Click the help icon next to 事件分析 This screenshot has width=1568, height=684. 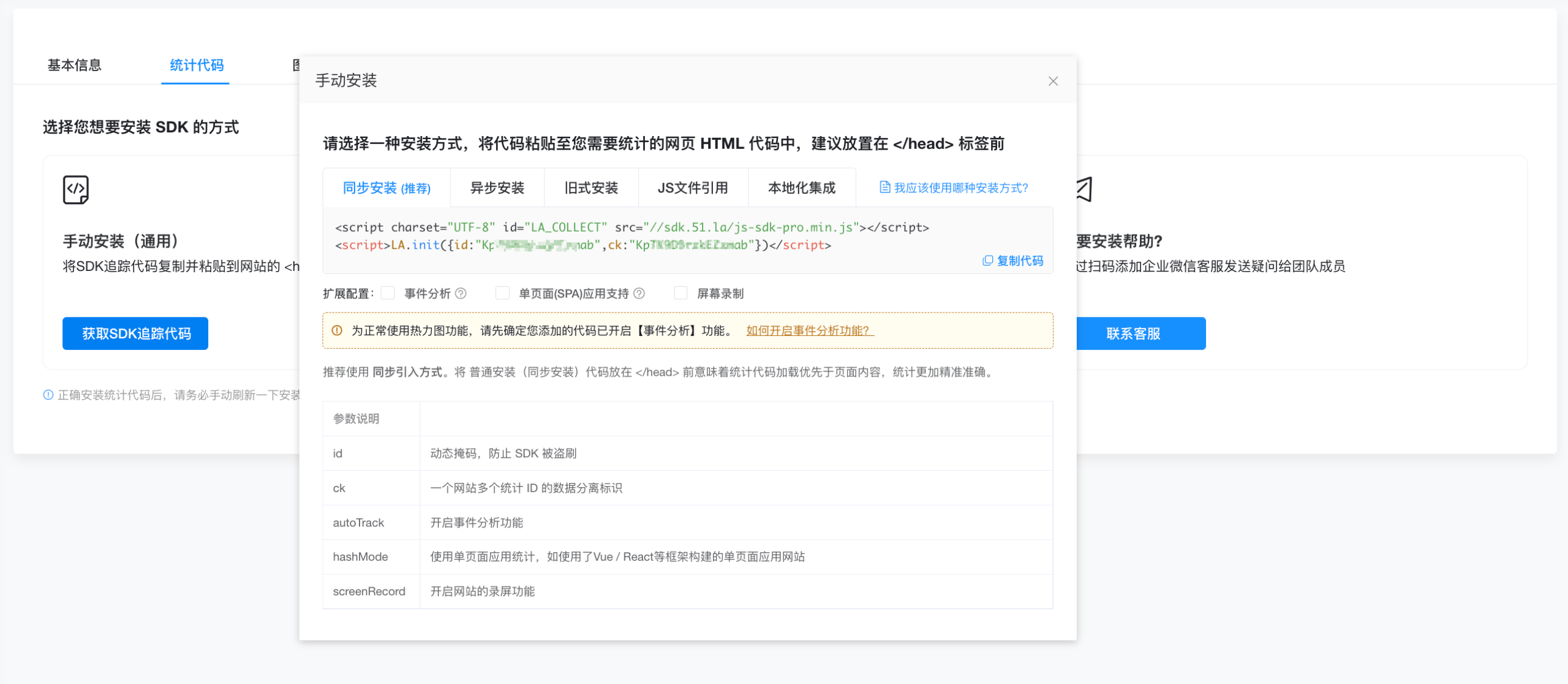pos(461,294)
